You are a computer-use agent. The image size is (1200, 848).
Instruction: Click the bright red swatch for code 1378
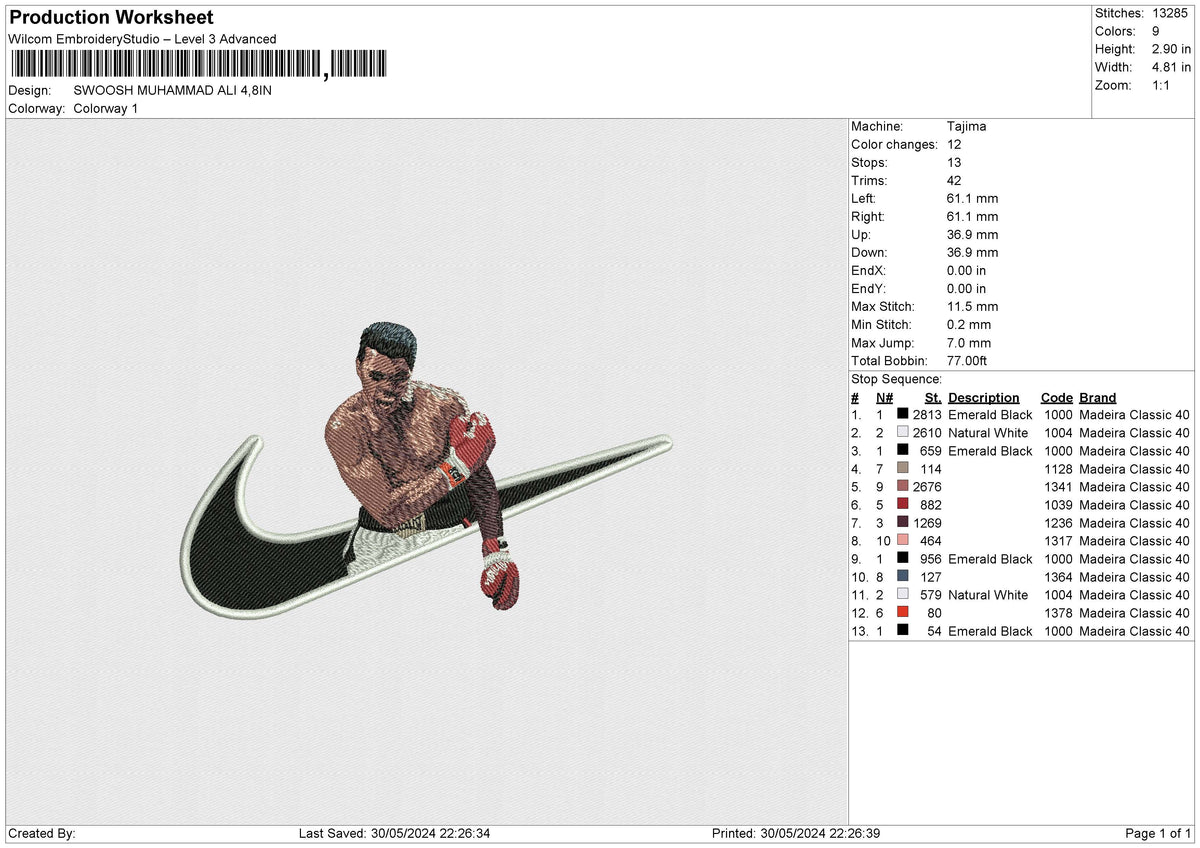[x=903, y=613]
